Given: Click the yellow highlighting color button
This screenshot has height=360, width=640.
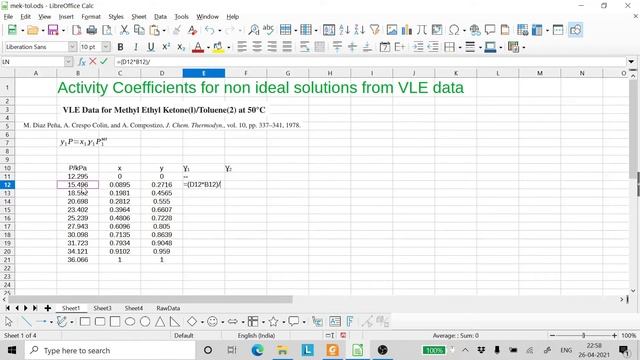Looking at the screenshot, I should pos(218,47).
